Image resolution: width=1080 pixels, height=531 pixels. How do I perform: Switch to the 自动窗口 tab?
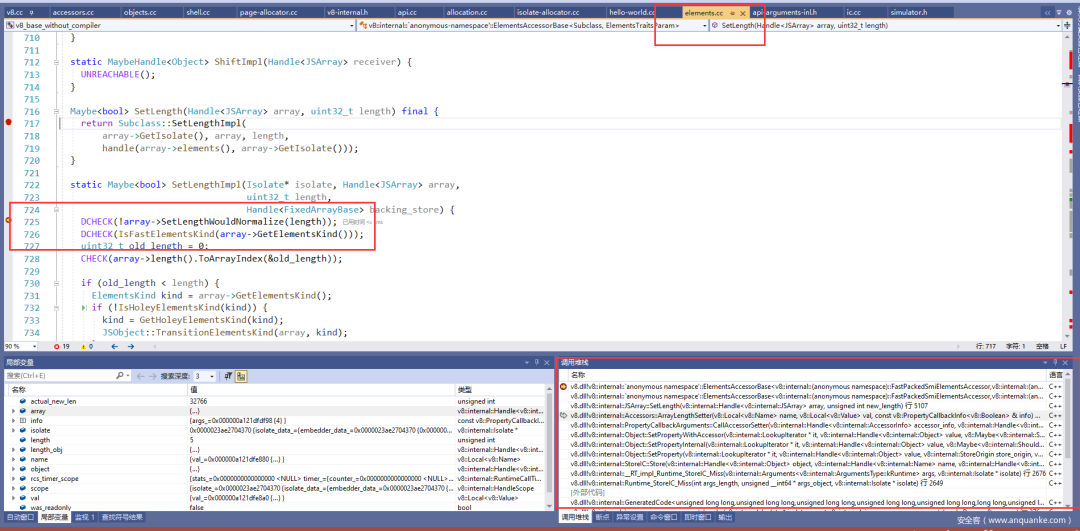(x=20, y=517)
